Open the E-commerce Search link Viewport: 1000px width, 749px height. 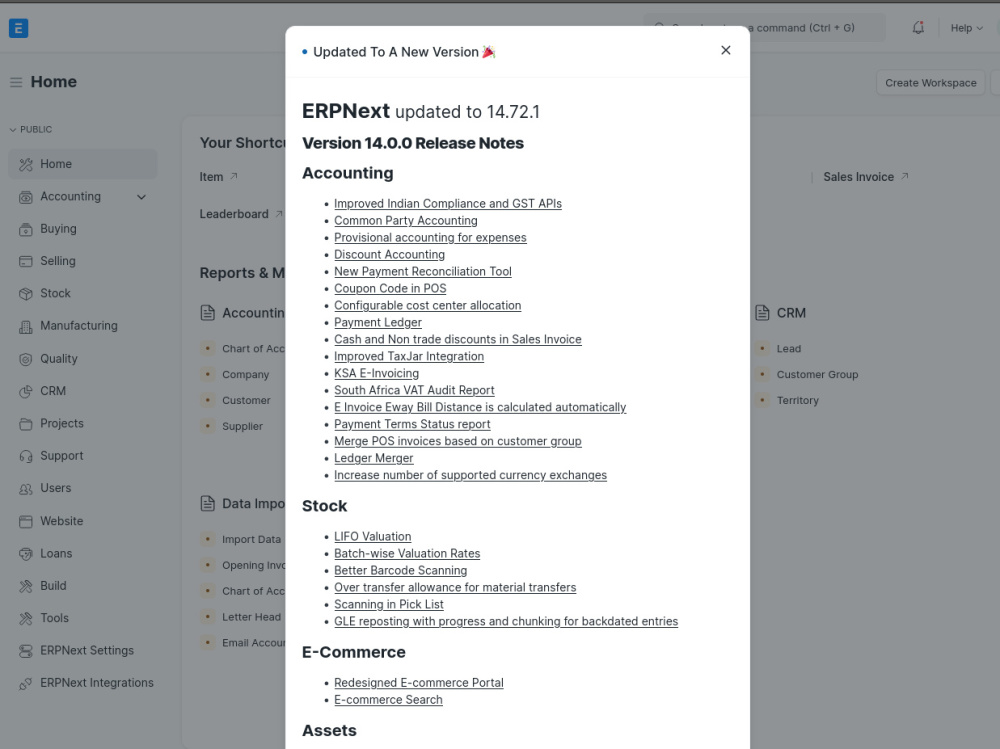click(x=388, y=701)
